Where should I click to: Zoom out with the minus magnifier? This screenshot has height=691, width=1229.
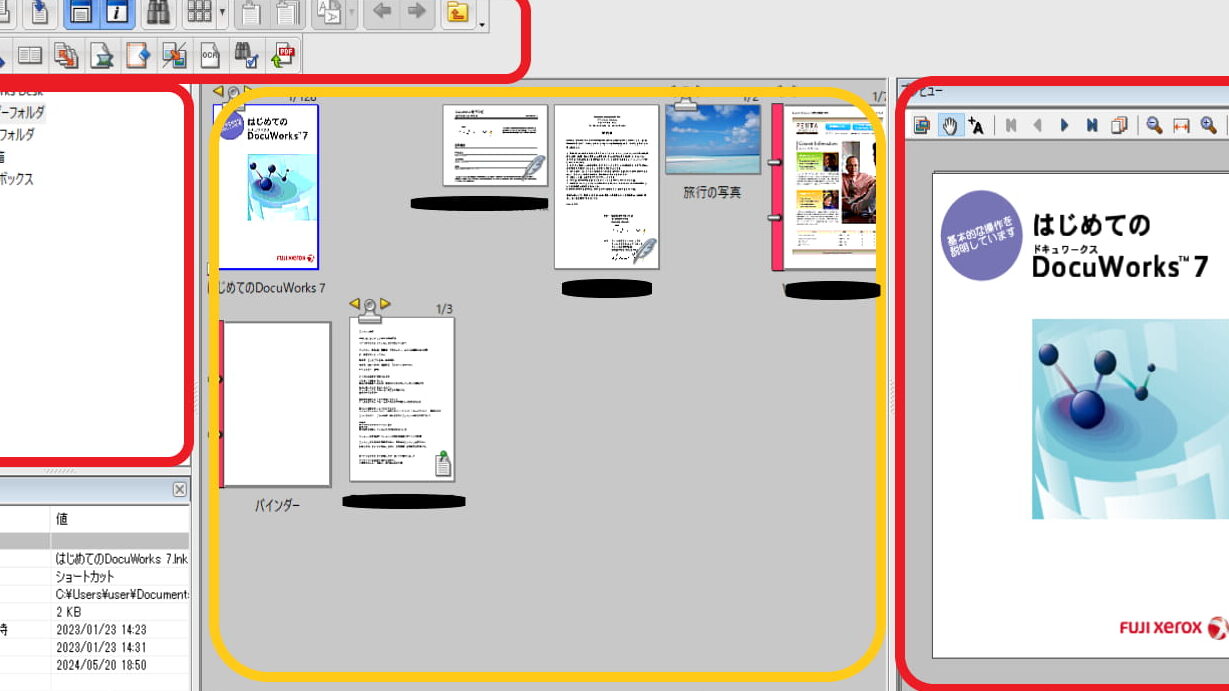tap(1154, 125)
